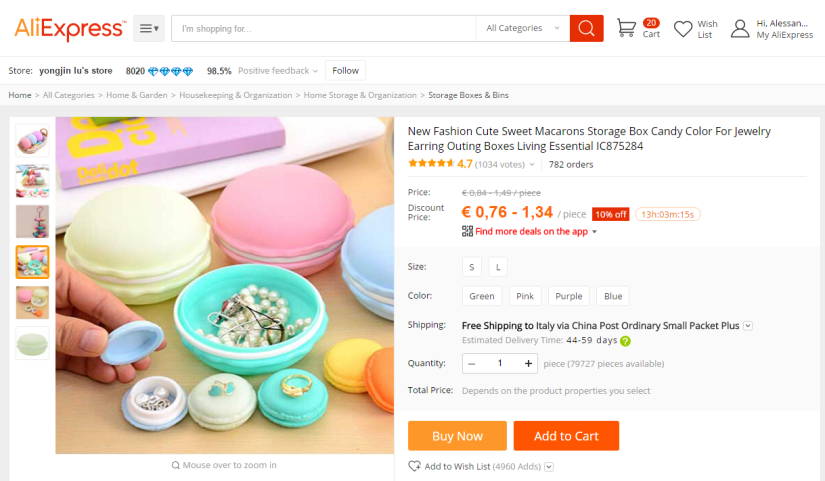This screenshot has height=481, width=825.
Task: Click the green delivery time help icon
Action: pos(625,341)
